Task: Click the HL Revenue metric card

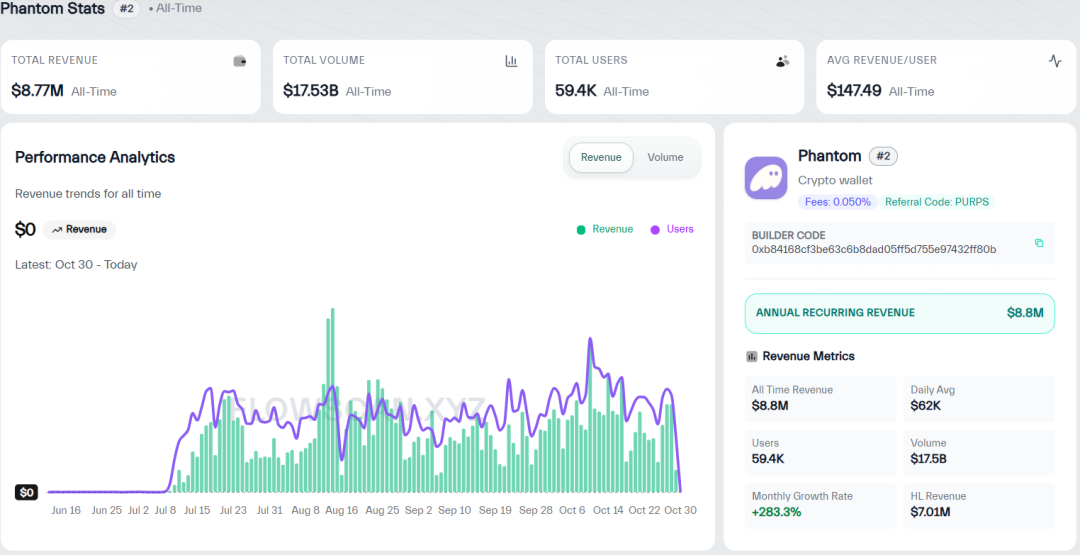Action: tap(979, 505)
